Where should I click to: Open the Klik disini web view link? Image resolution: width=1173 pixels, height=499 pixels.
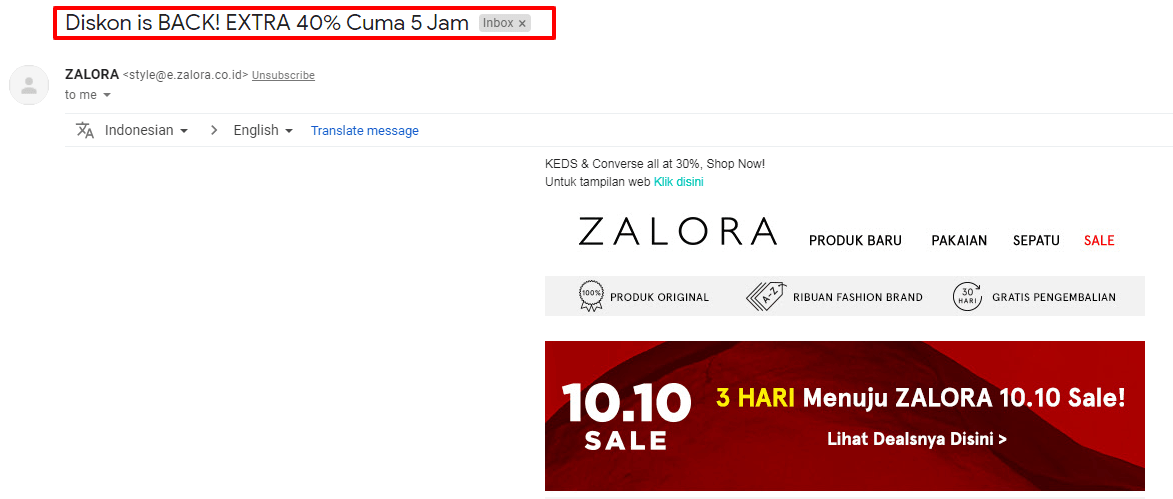click(x=679, y=182)
